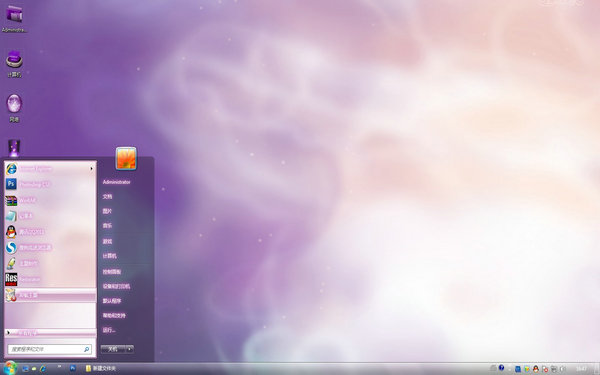Viewport: 600px width, 375px height.
Task: Click the user account flower picture
Action: coord(126,158)
